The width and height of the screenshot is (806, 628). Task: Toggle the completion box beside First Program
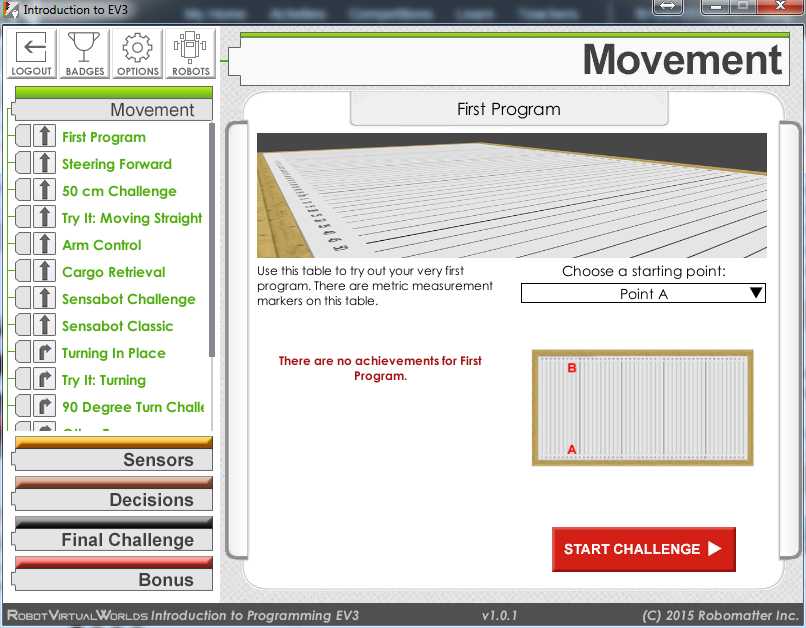[23, 137]
